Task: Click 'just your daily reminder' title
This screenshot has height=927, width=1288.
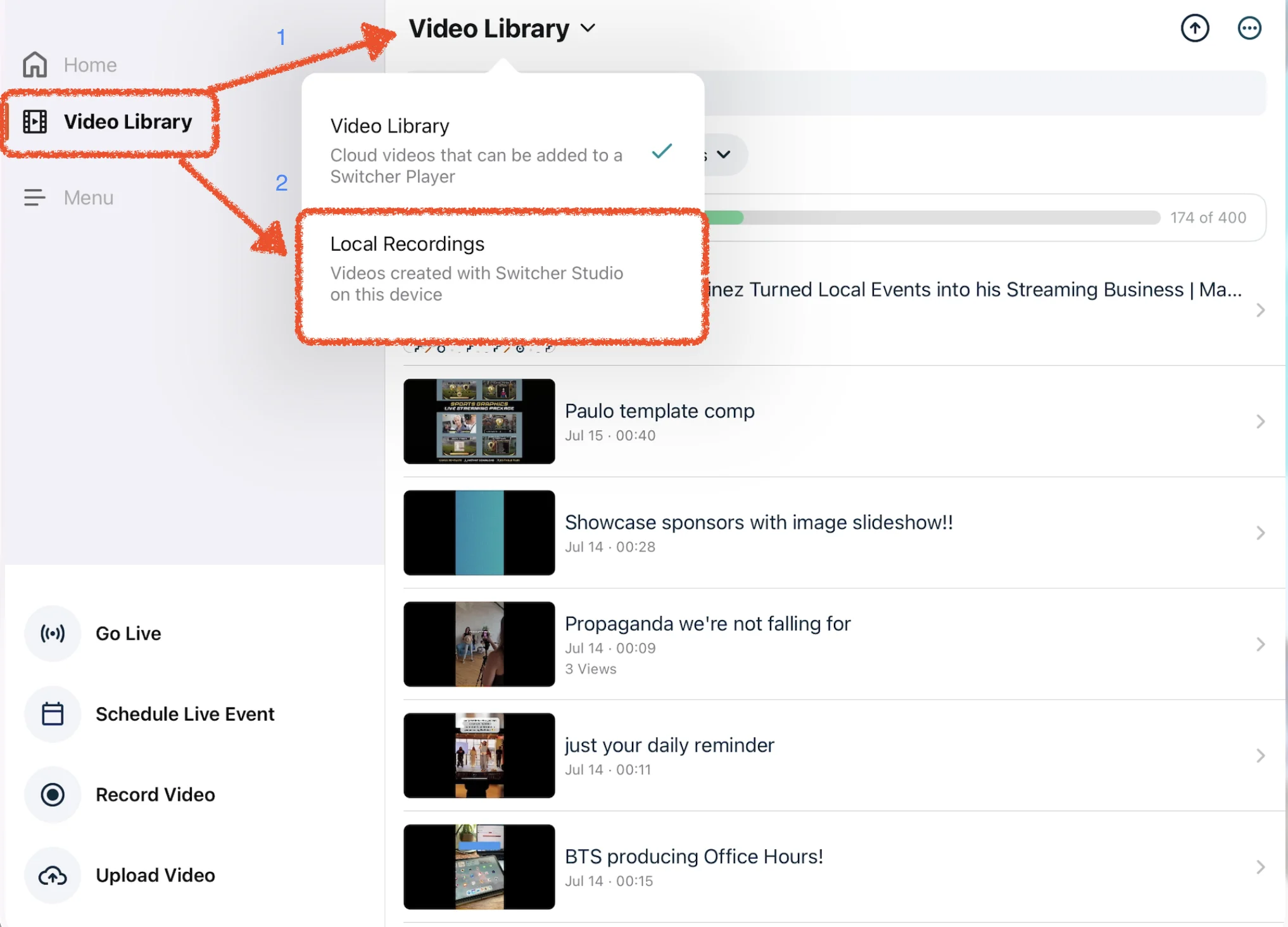Action: tap(669, 746)
